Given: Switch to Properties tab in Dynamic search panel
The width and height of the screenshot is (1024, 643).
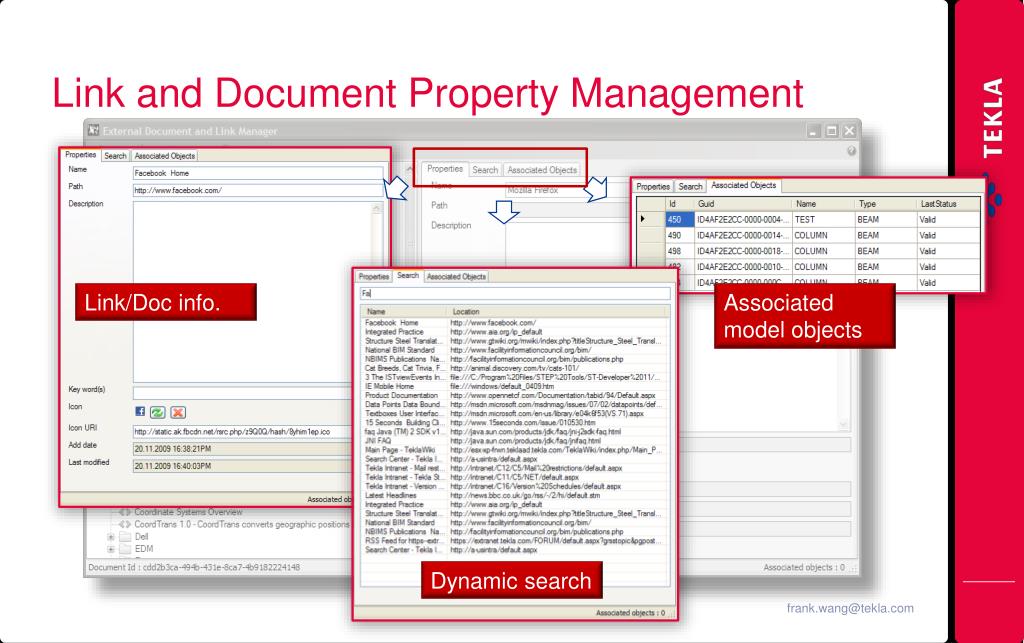Looking at the screenshot, I should point(374,277).
